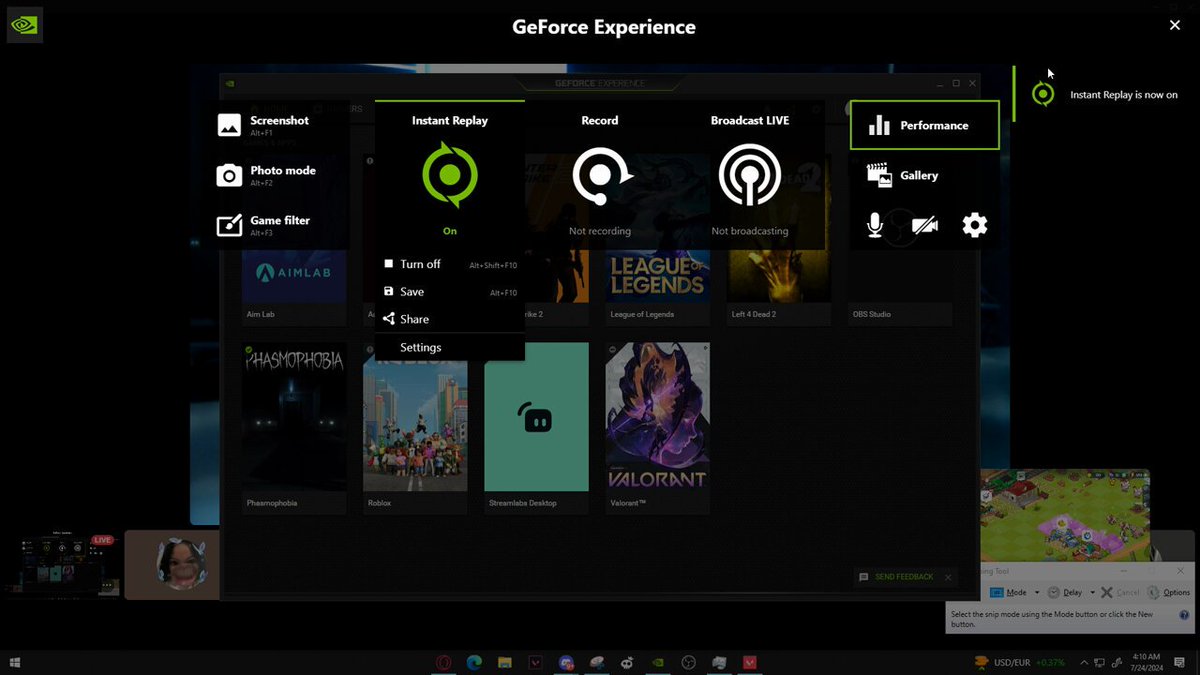Screen dimensions: 1200x675
Task: Toggle the crossed-out camera icon
Action: 925,225
